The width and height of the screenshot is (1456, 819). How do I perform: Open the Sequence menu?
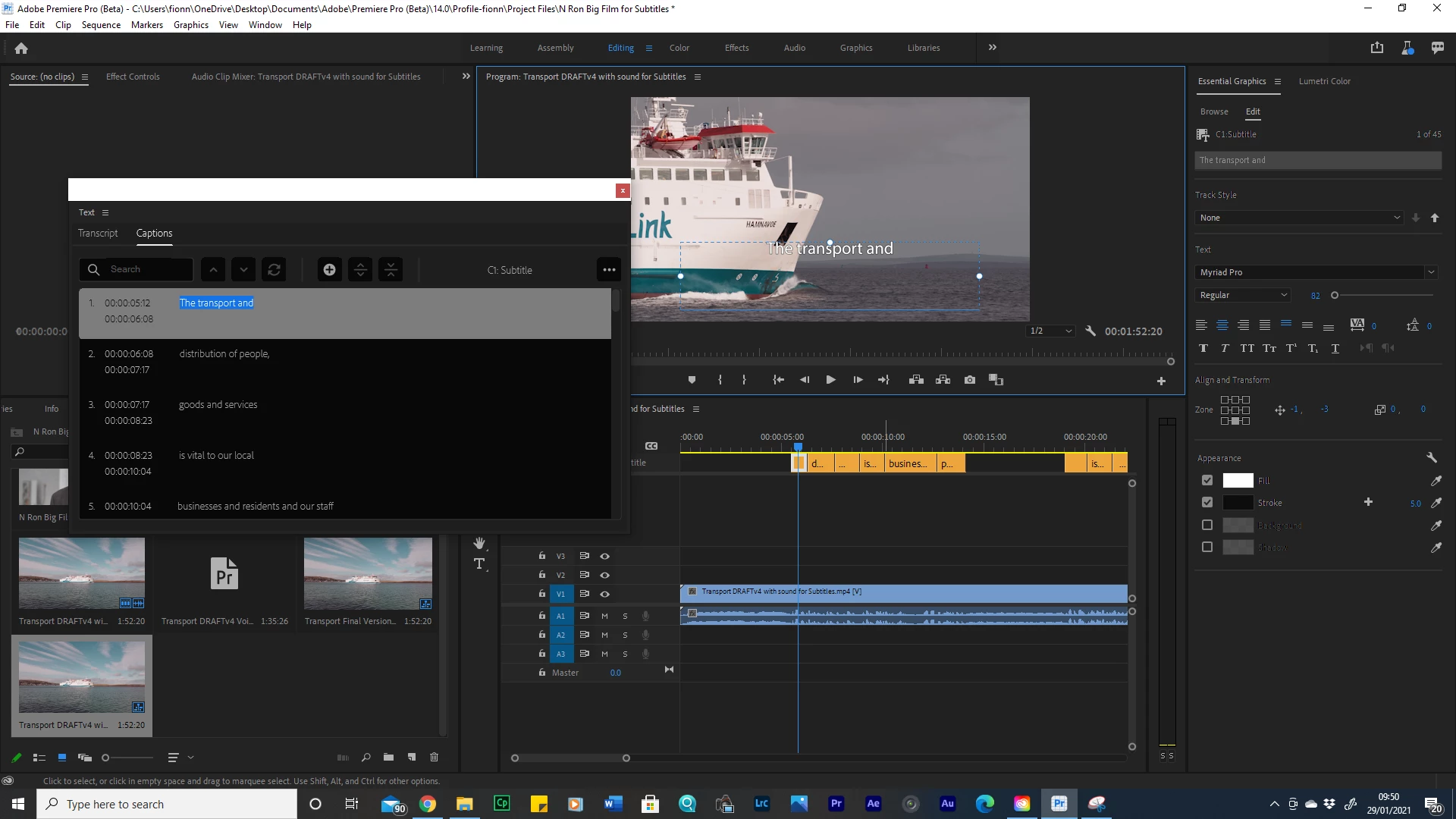click(x=101, y=25)
